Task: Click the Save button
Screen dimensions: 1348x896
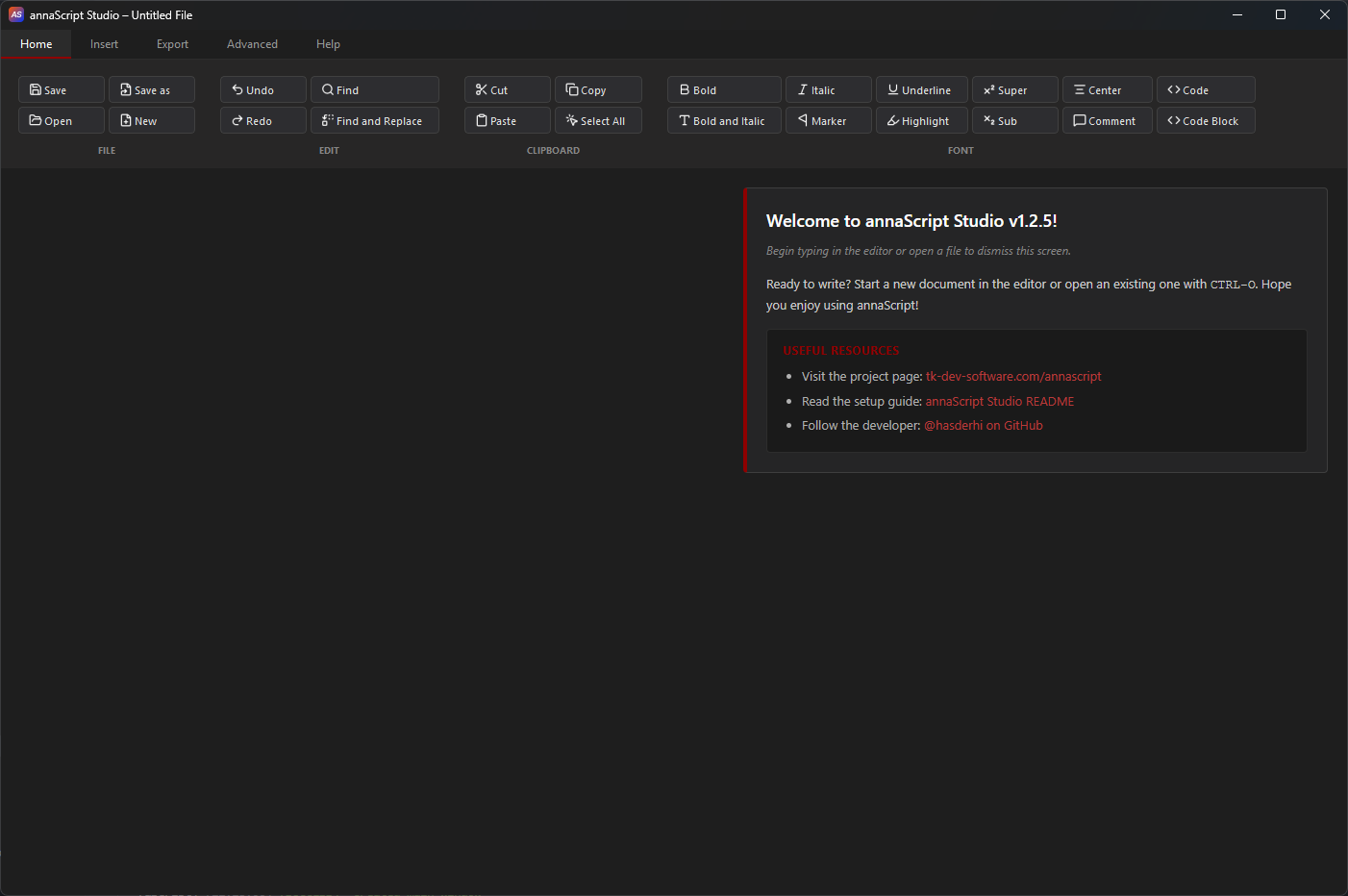Action: (x=62, y=89)
